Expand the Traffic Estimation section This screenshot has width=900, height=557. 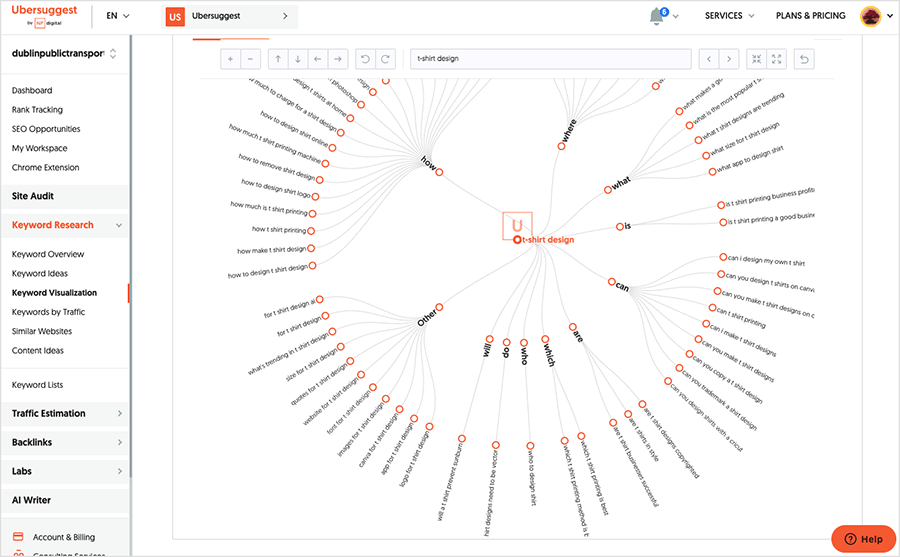pyautogui.click(x=119, y=413)
